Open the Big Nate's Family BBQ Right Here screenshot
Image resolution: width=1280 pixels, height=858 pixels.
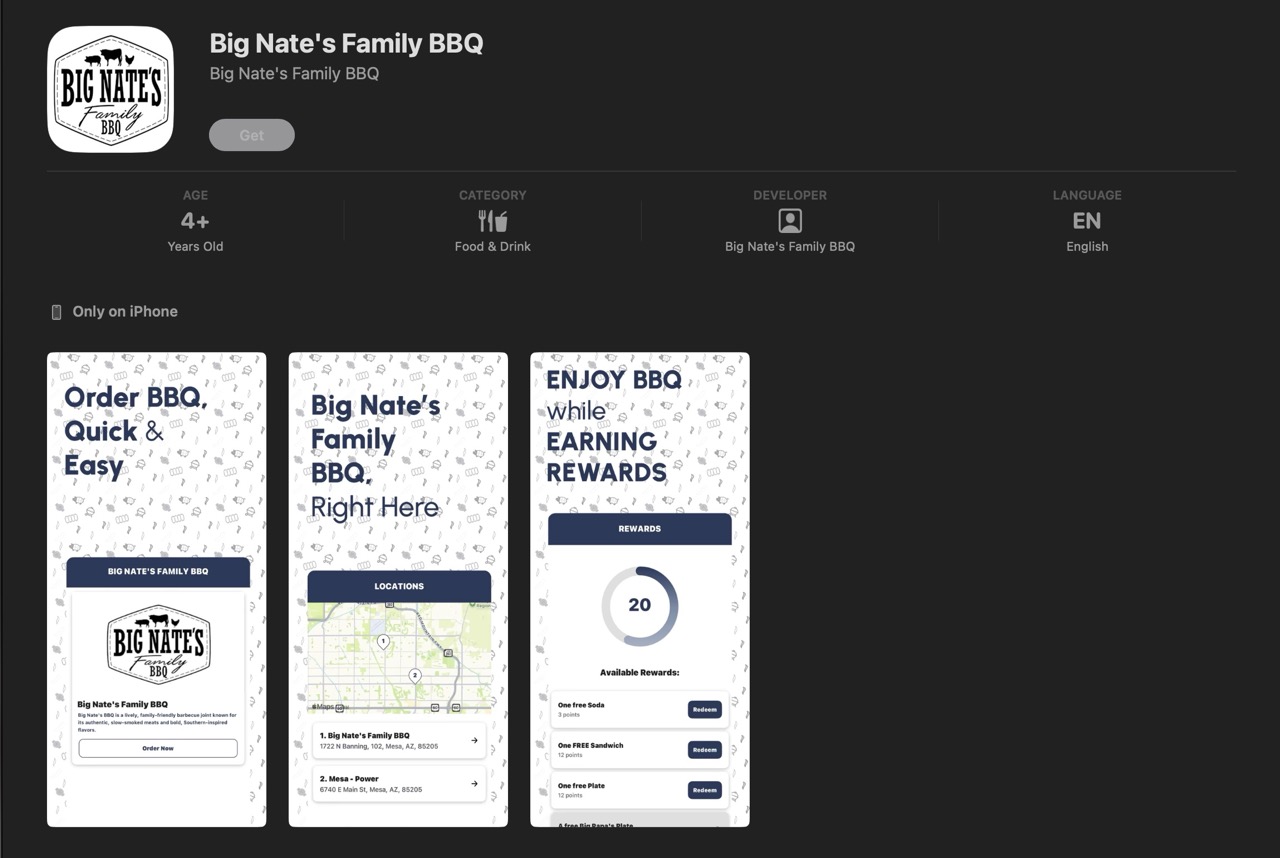(398, 589)
